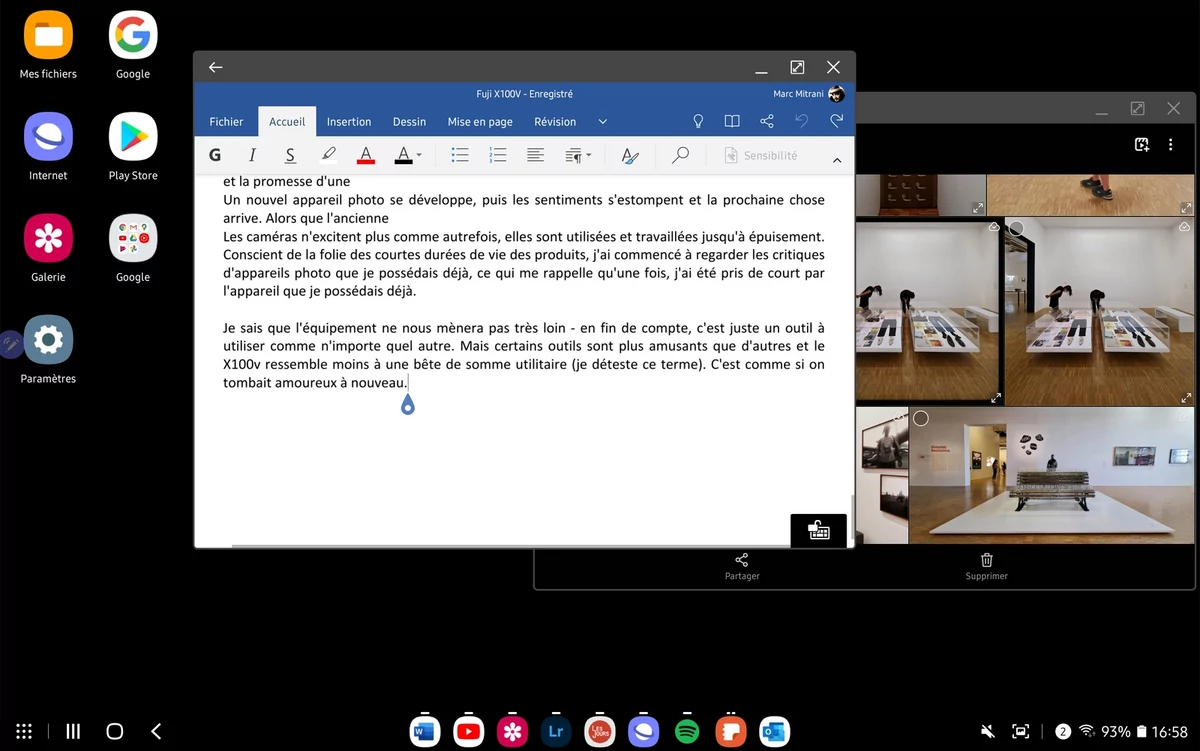
Task: Switch to the Insertion tab
Action: [x=349, y=122]
